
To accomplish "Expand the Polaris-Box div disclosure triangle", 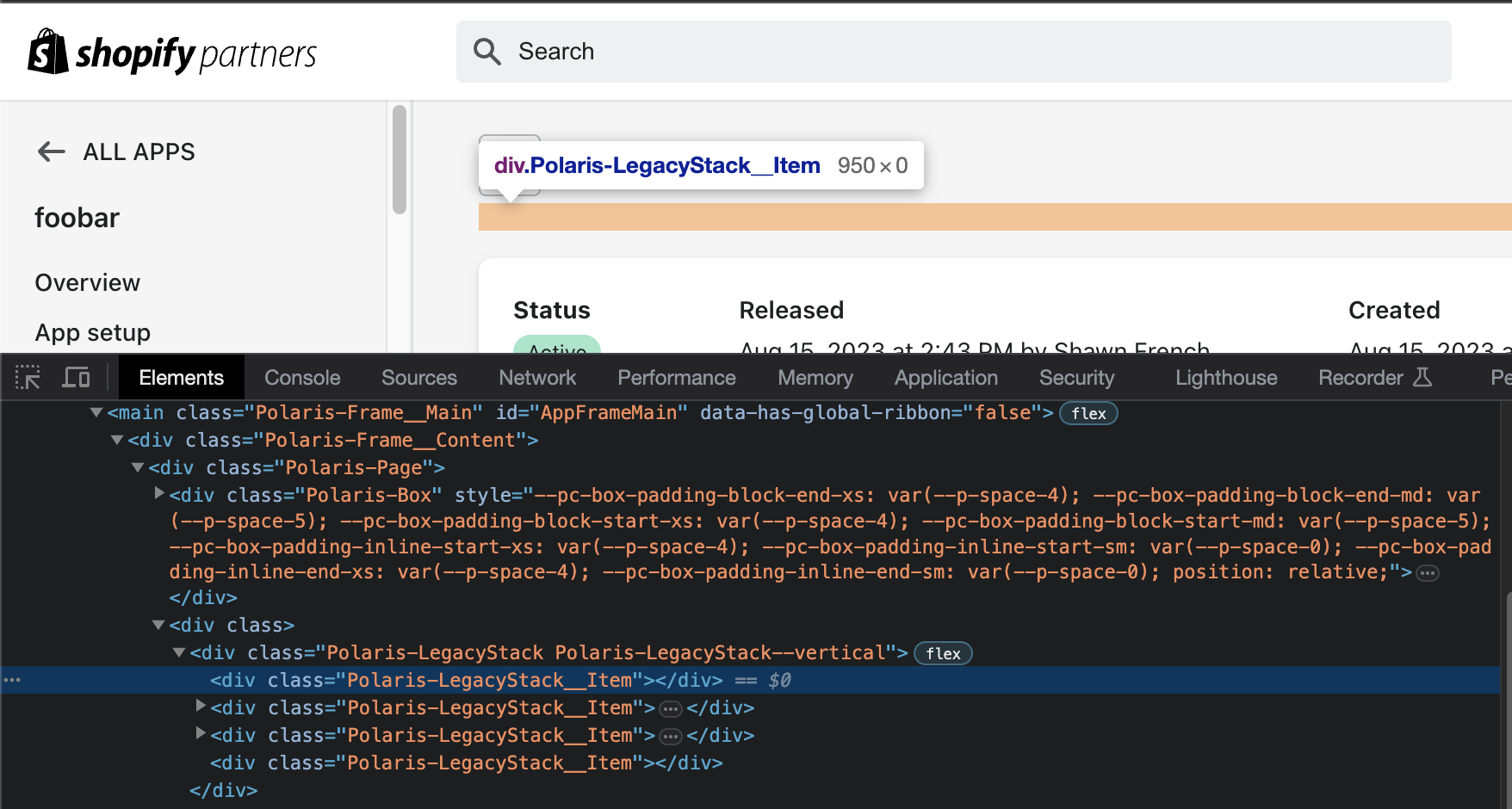I will 158,493.
